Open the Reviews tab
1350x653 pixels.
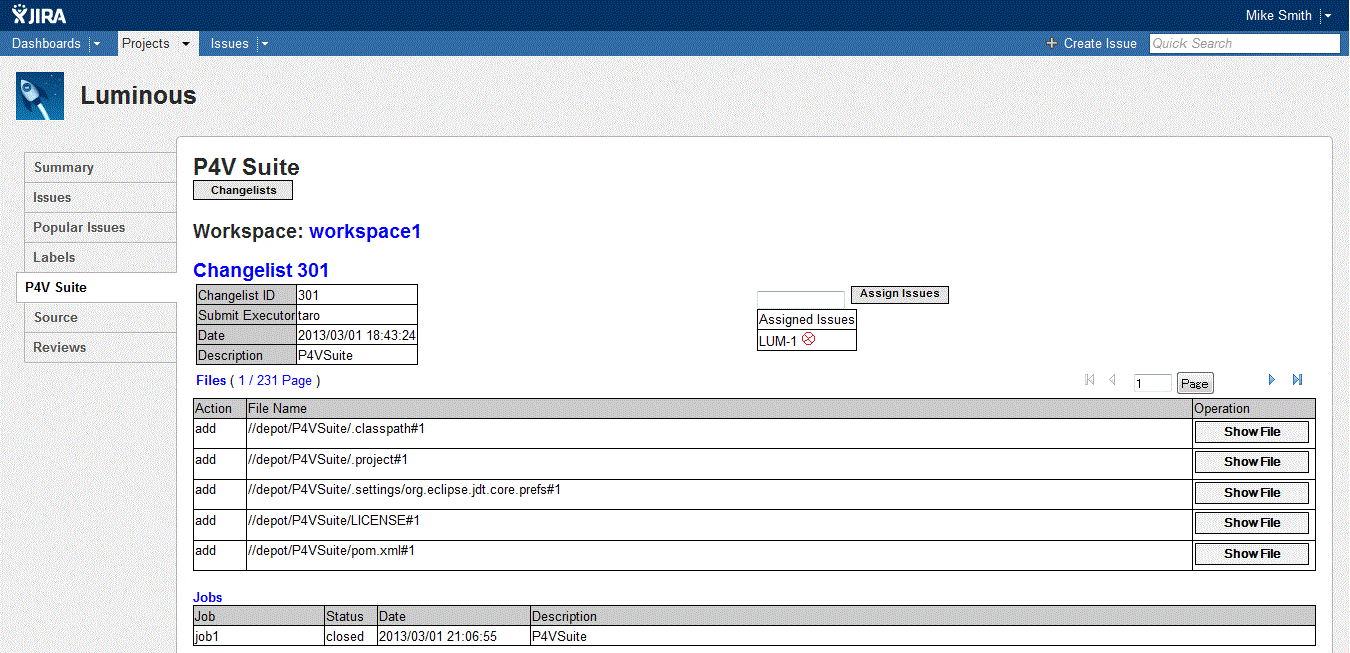click(100, 347)
